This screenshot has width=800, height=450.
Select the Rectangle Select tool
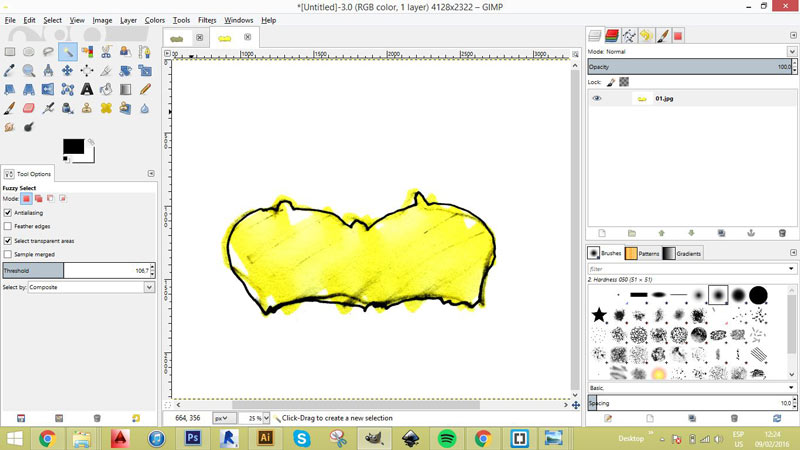click(10, 52)
